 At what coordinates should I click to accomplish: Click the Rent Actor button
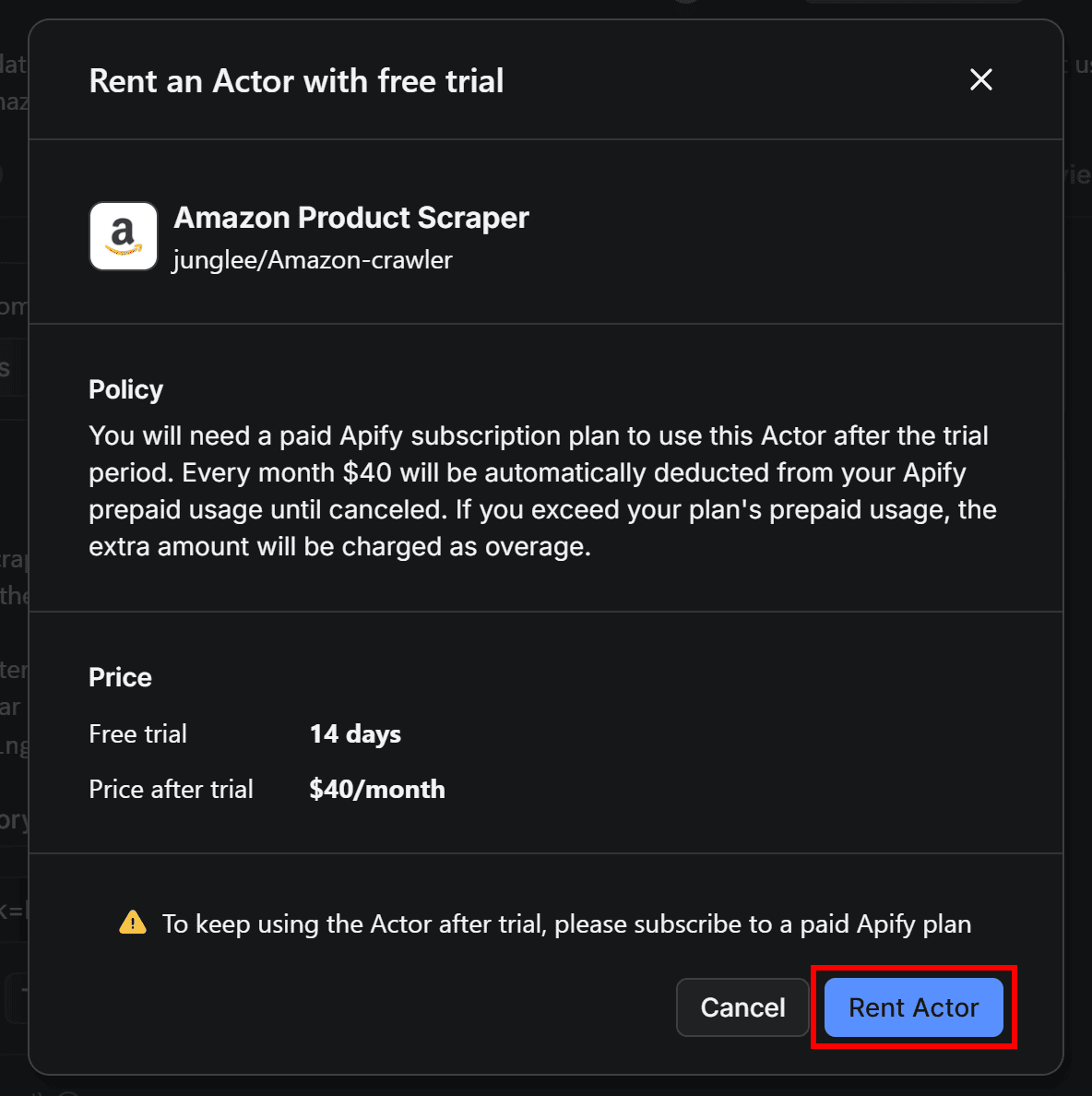pyautogui.click(x=911, y=1007)
